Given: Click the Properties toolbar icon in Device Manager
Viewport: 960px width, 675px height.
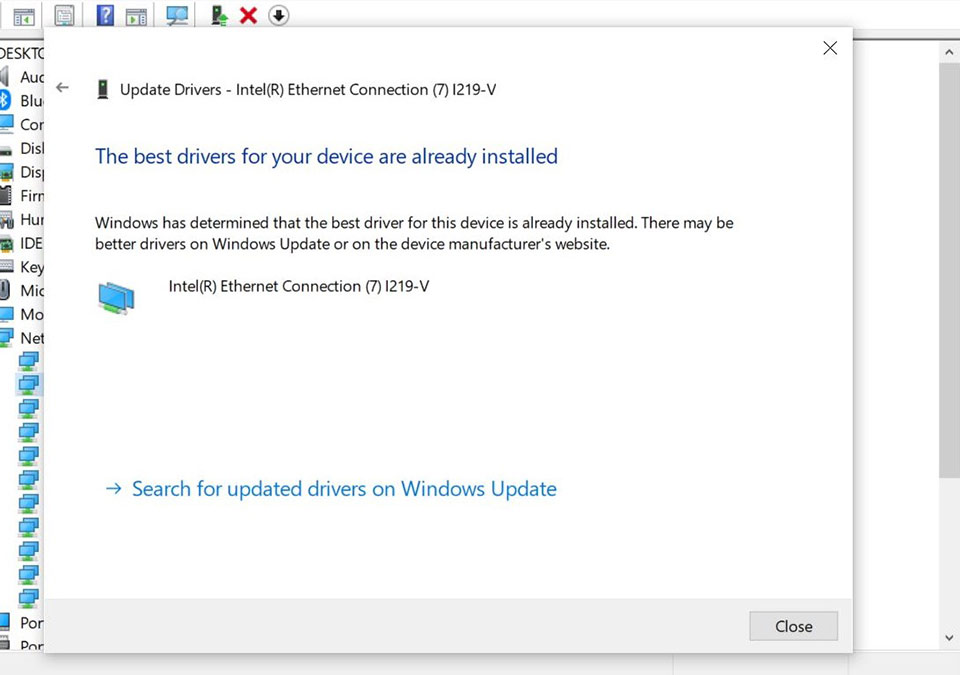Looking at the screenshot, I should click(x=64, y=15).
